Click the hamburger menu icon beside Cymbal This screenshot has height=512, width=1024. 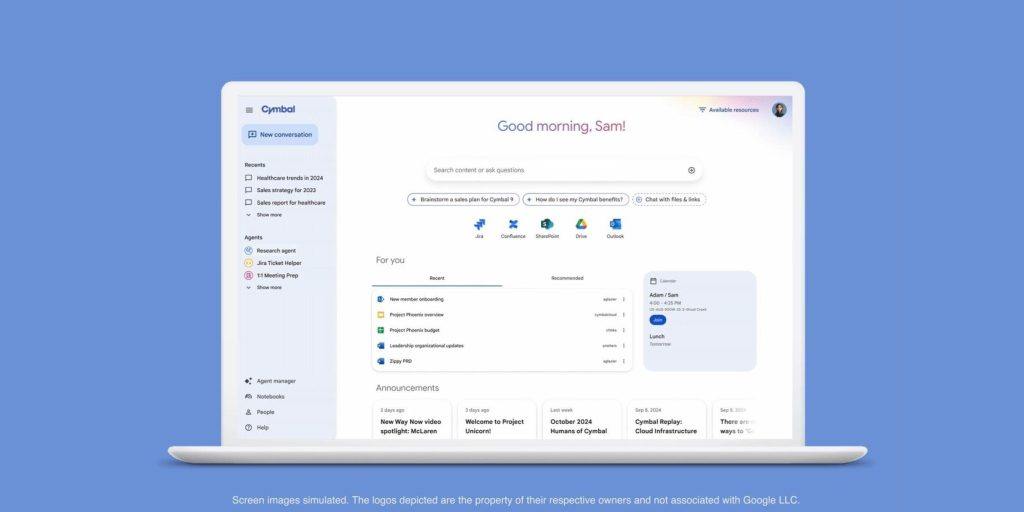[x=249, y=110]
